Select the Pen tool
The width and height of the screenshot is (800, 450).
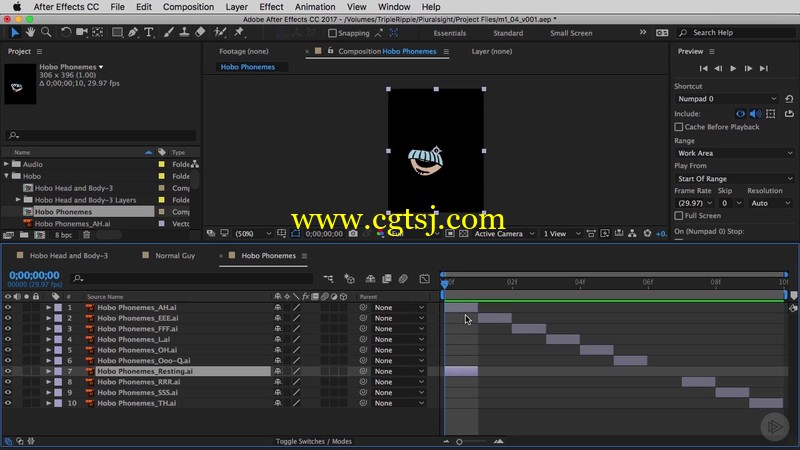(x=133, y=32)
